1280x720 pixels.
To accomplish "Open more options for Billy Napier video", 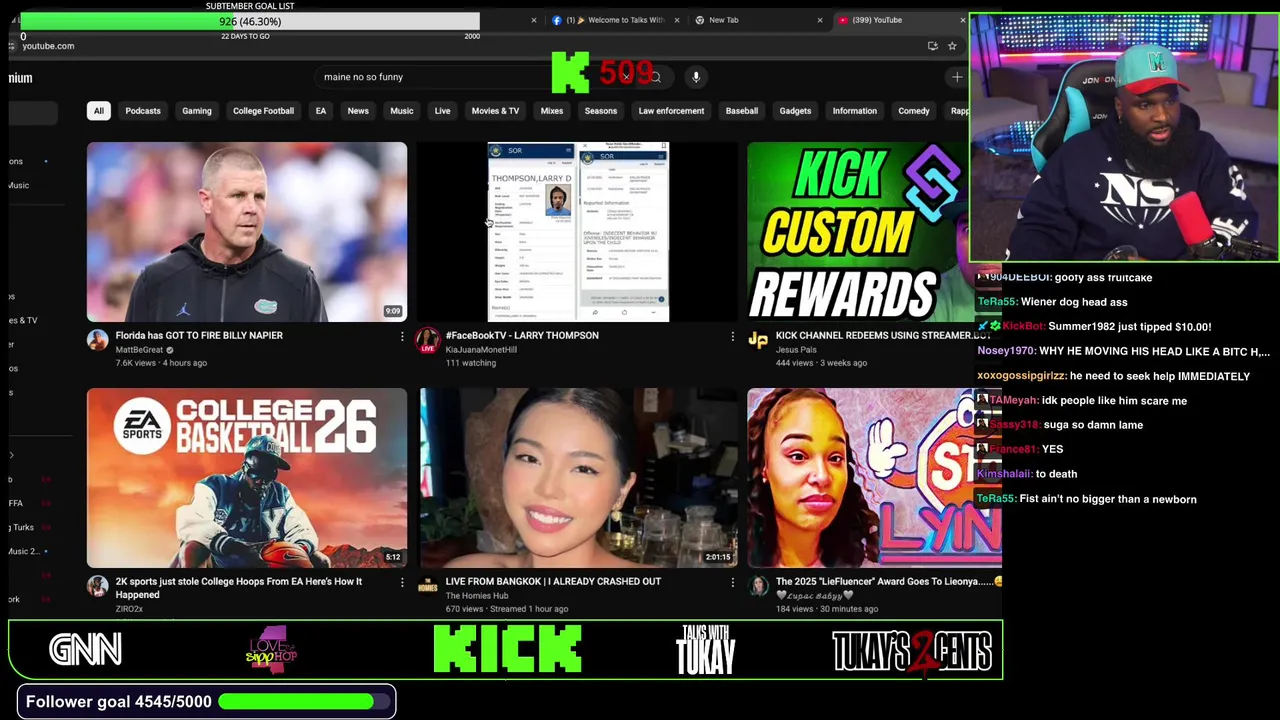I will pyautogui.click(x=402, y=336).
